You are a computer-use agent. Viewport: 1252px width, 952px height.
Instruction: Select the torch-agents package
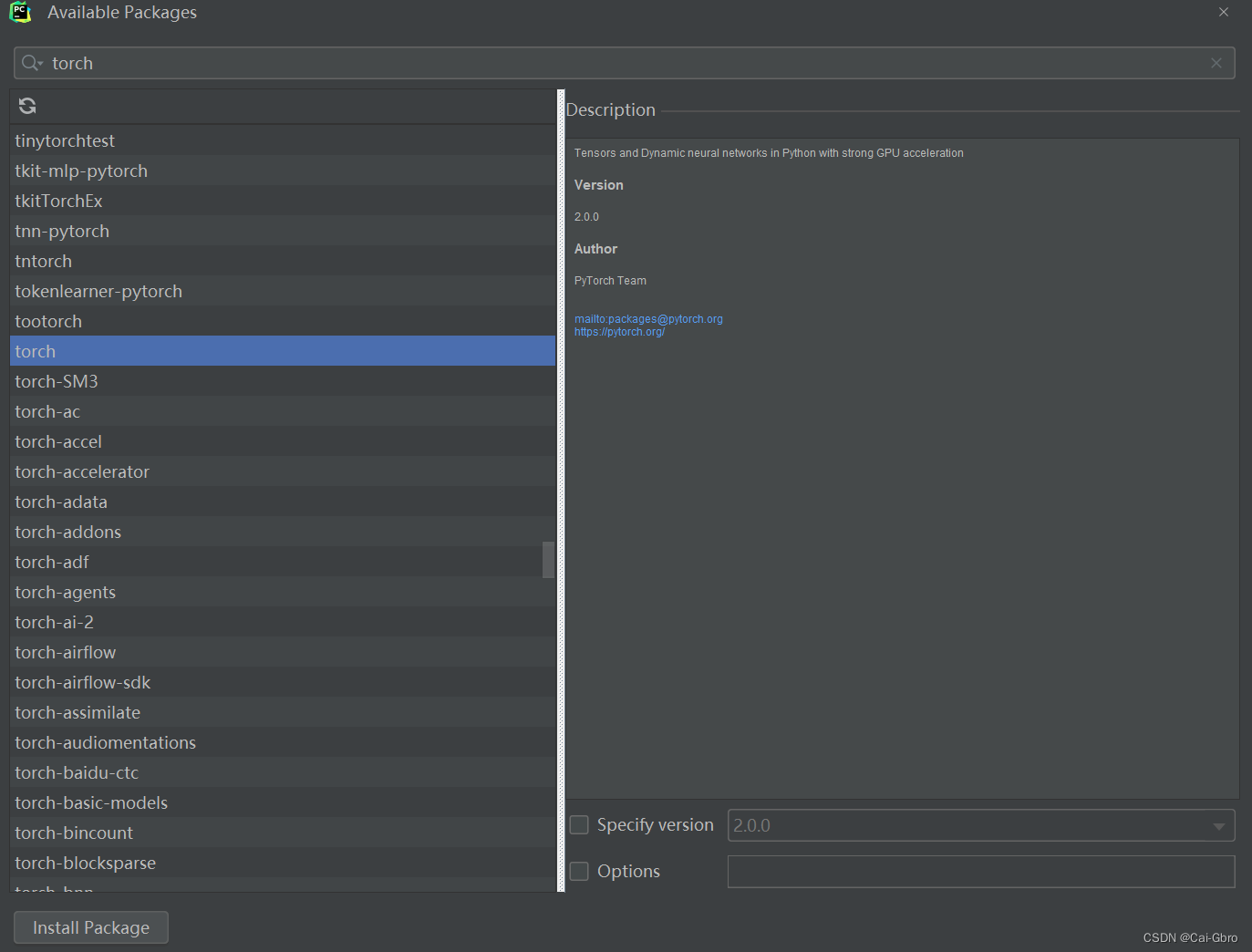(283, 592)
